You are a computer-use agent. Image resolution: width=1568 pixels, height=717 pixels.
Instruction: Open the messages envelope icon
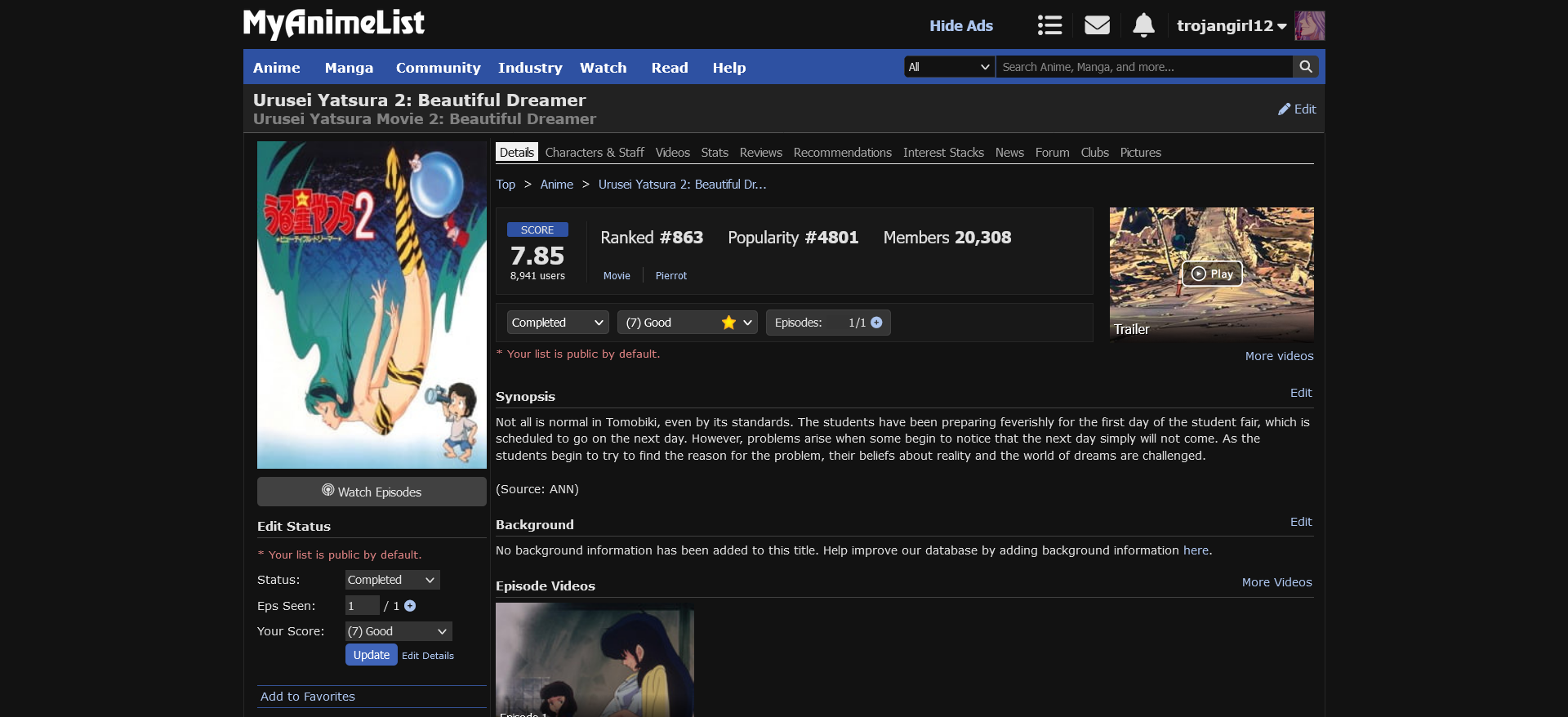click(x=1097, y=25)
